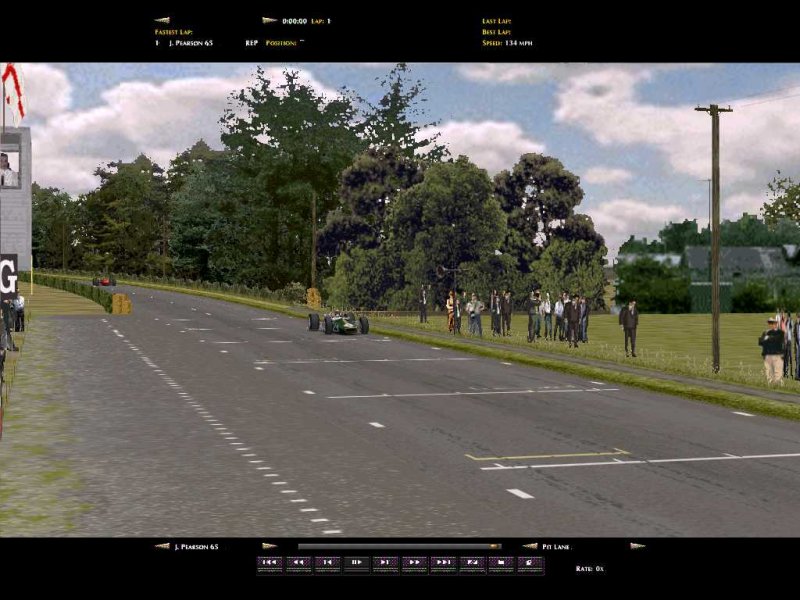800x600 pixels.
Task: Click the Speed: 134 mph readout
Action: pos(507,43)
